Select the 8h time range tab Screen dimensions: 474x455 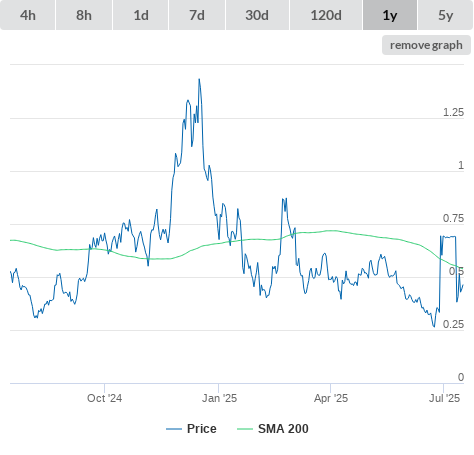coord(84,15)
